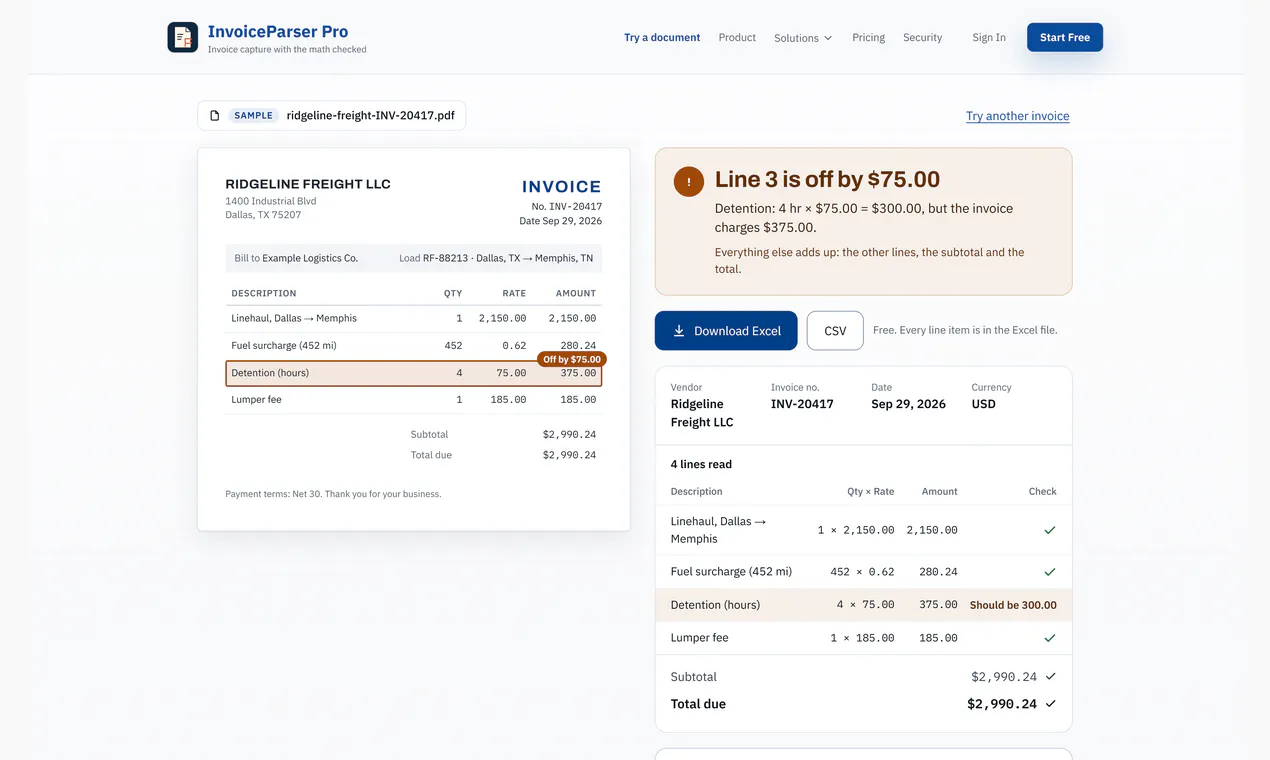This screenshot has height=760, width=1270.
Task: Click Linehaul, Dallas → Memphis in invoice preview
Action: coord(294,318)
